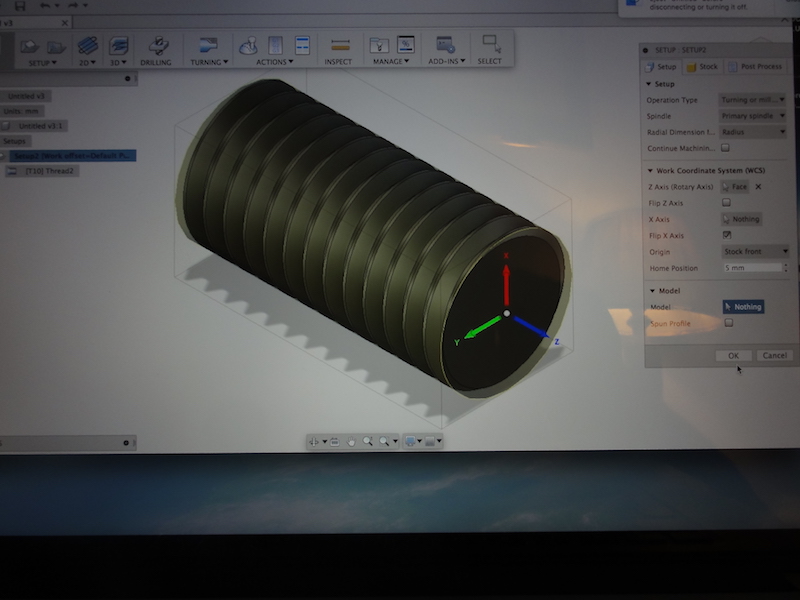Click the Select cursor tool icon

tap(492, 44)
